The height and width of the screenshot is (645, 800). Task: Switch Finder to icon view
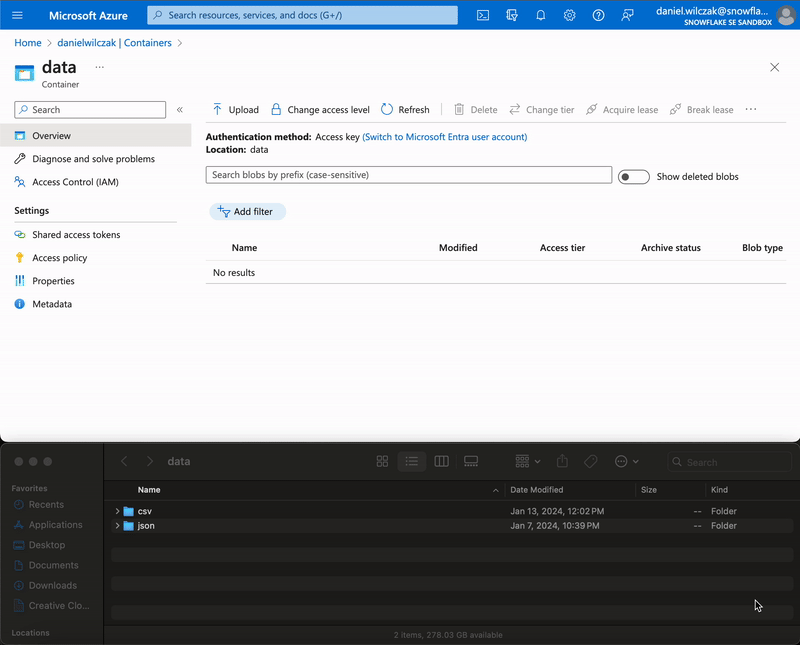[382, 461]
